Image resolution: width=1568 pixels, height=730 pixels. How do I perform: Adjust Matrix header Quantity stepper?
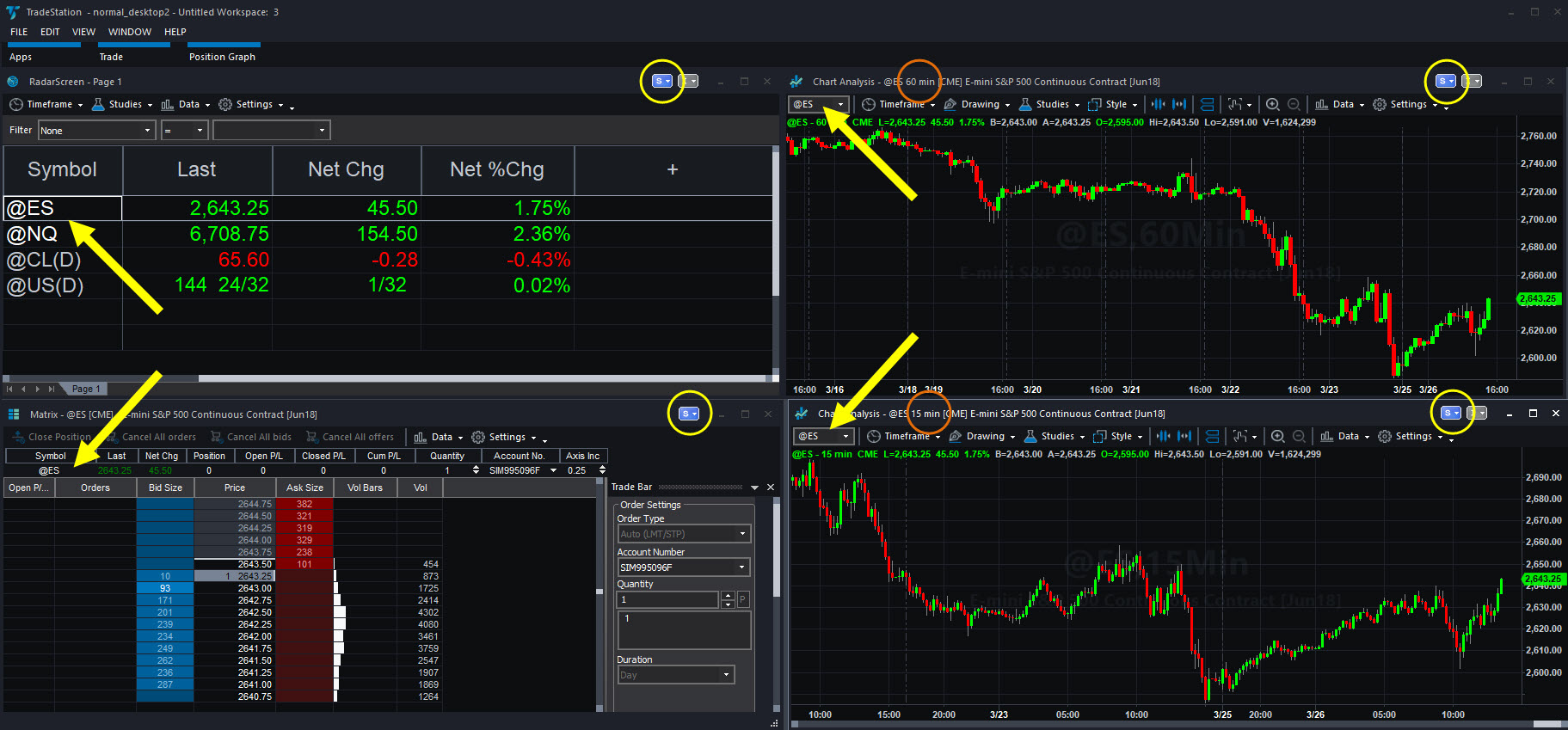click(x=476, y=470)
